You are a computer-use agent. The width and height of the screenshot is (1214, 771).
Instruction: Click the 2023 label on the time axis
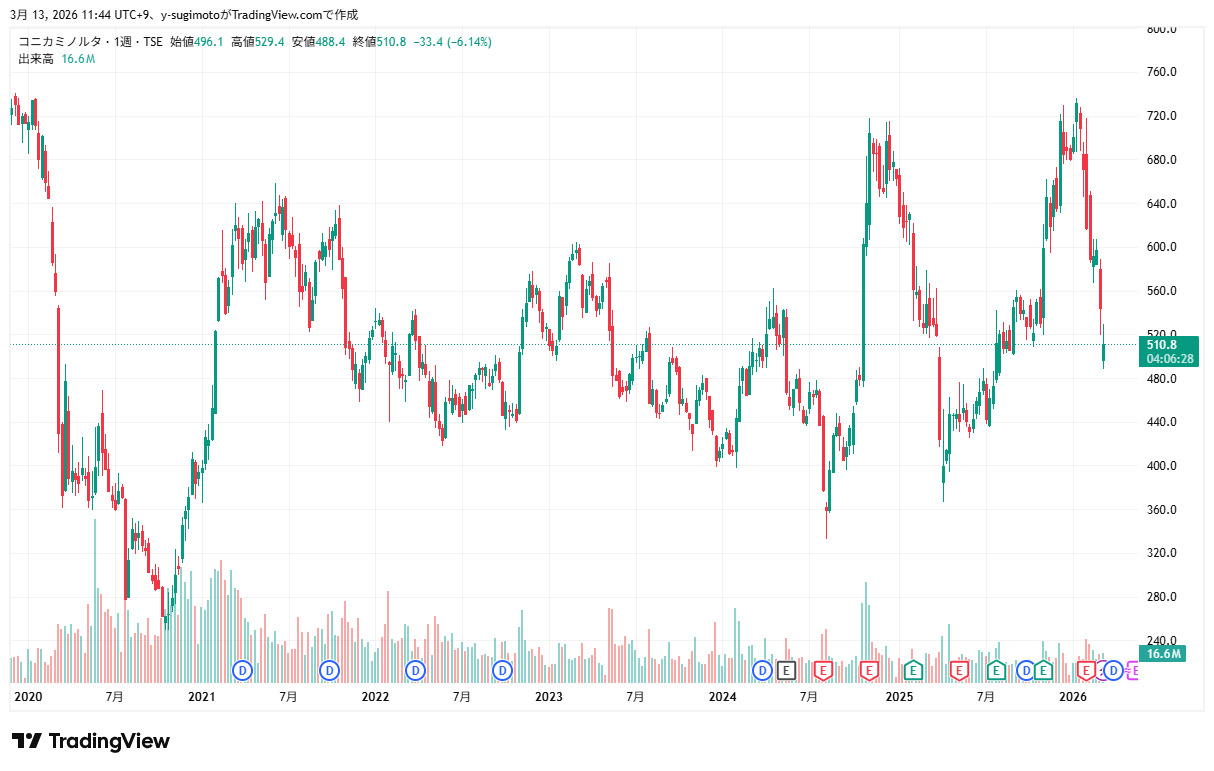pyautogui.click(x=549, y=696)
